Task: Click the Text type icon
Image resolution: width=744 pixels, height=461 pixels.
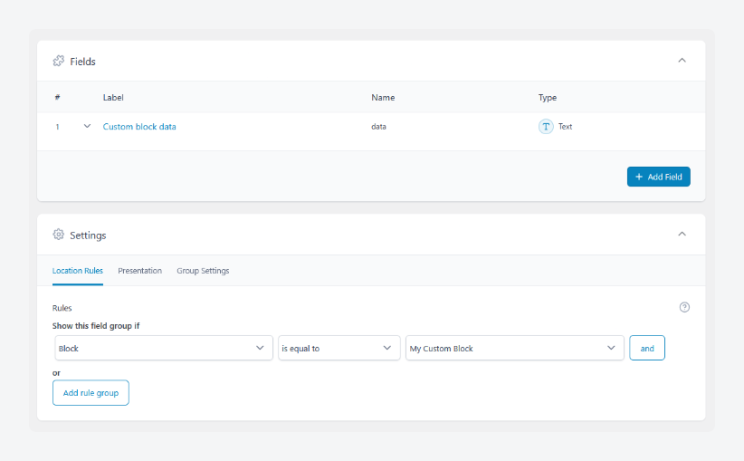Action: (x=546, y=127)
